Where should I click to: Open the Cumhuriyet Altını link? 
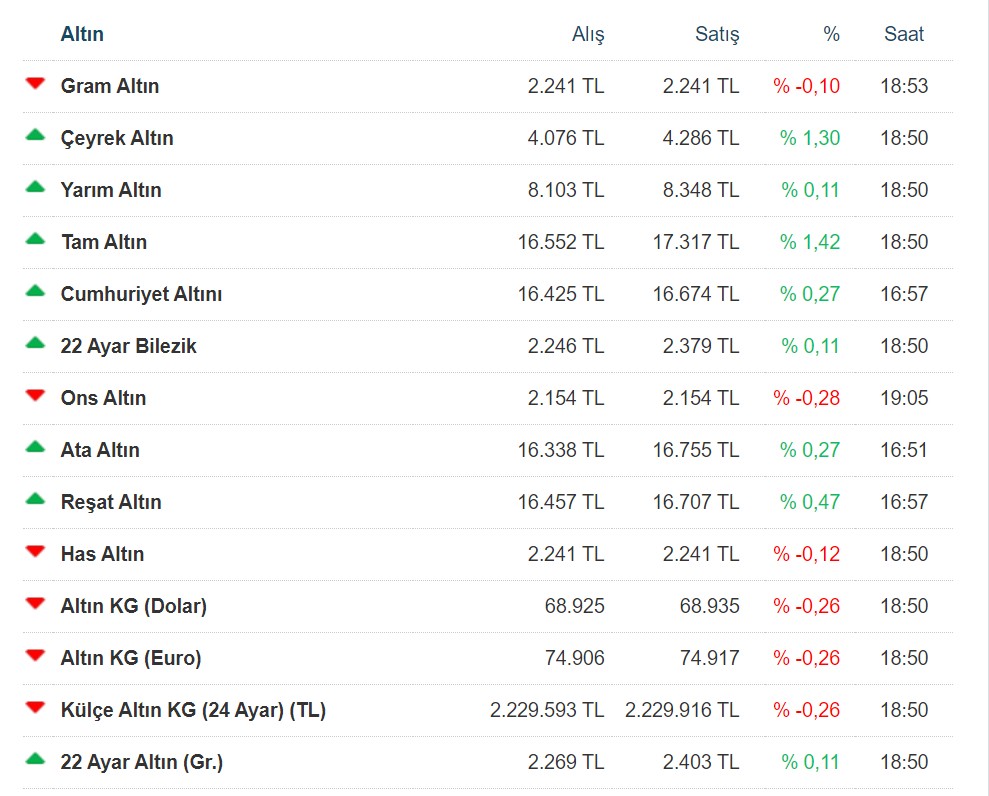click(141, 294)
